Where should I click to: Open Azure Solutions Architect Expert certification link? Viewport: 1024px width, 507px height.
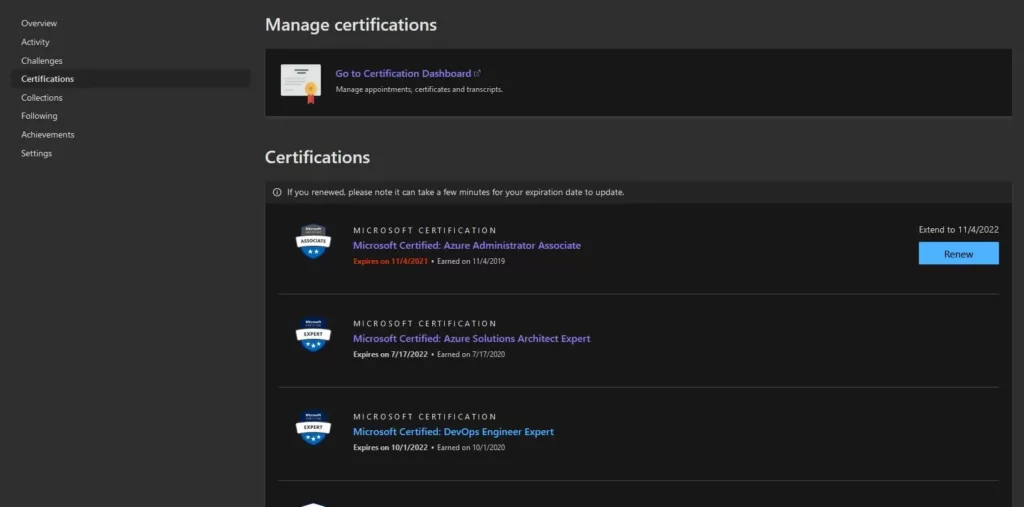tap(472, 338)
